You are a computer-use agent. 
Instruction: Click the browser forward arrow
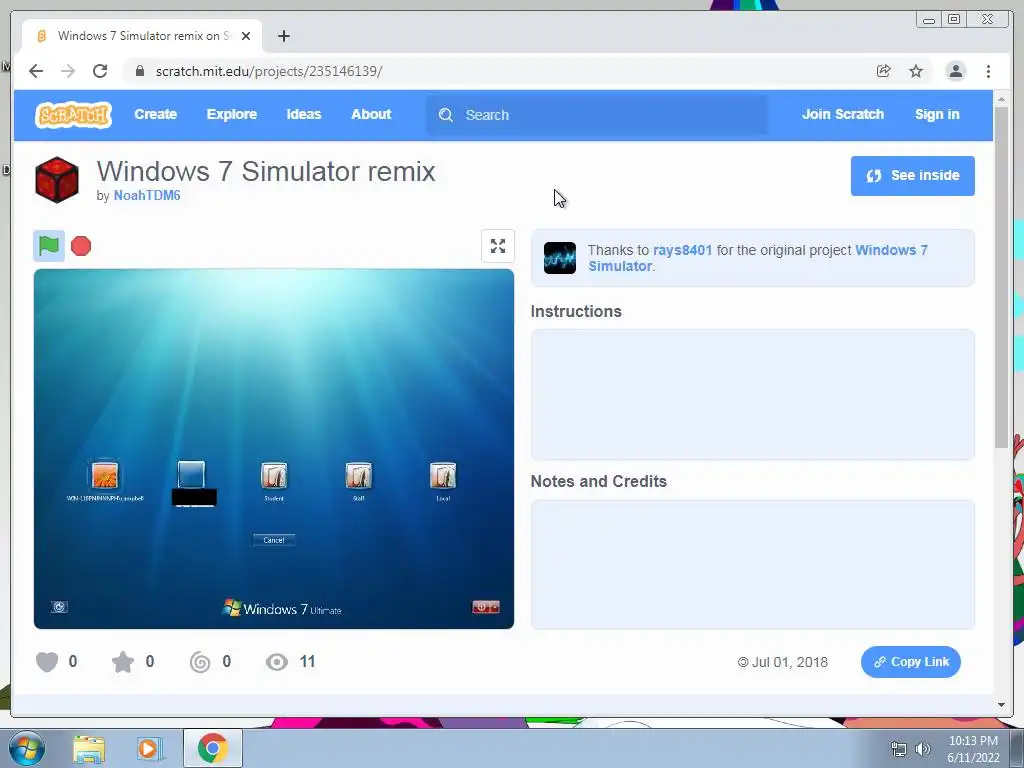(x=68, y=71)
